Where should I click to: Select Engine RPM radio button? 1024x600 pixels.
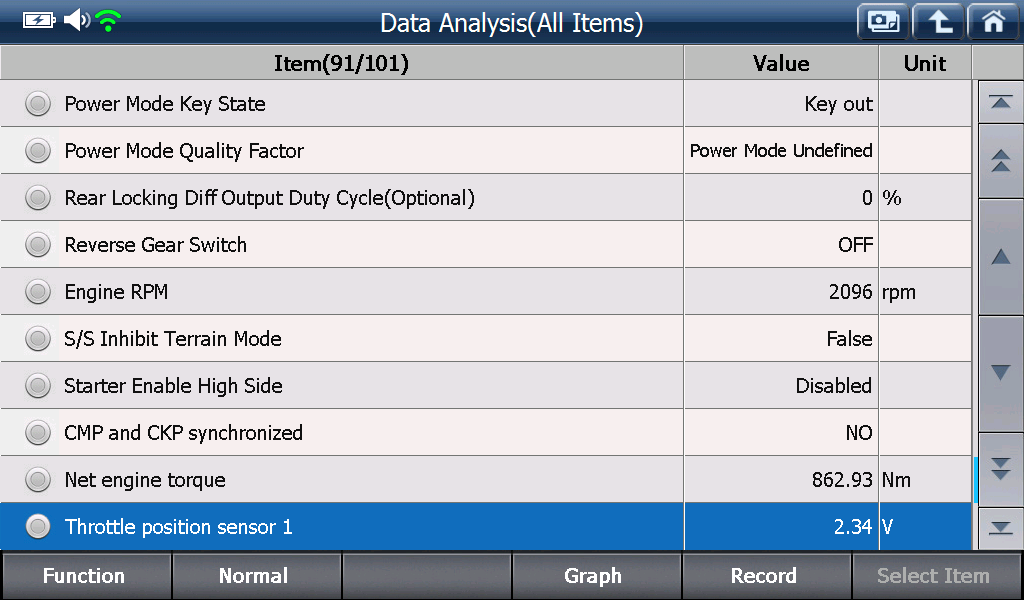pyautogui.click(x=38, y=292)
